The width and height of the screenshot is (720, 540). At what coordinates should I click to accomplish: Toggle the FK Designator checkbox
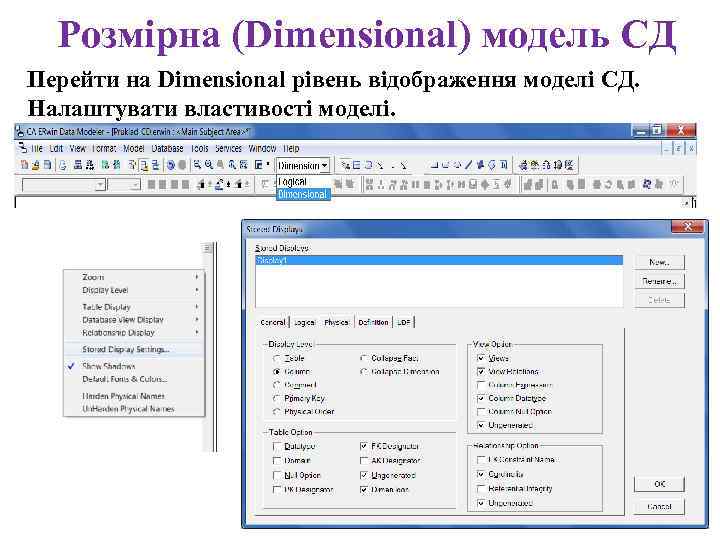(364, 446)
